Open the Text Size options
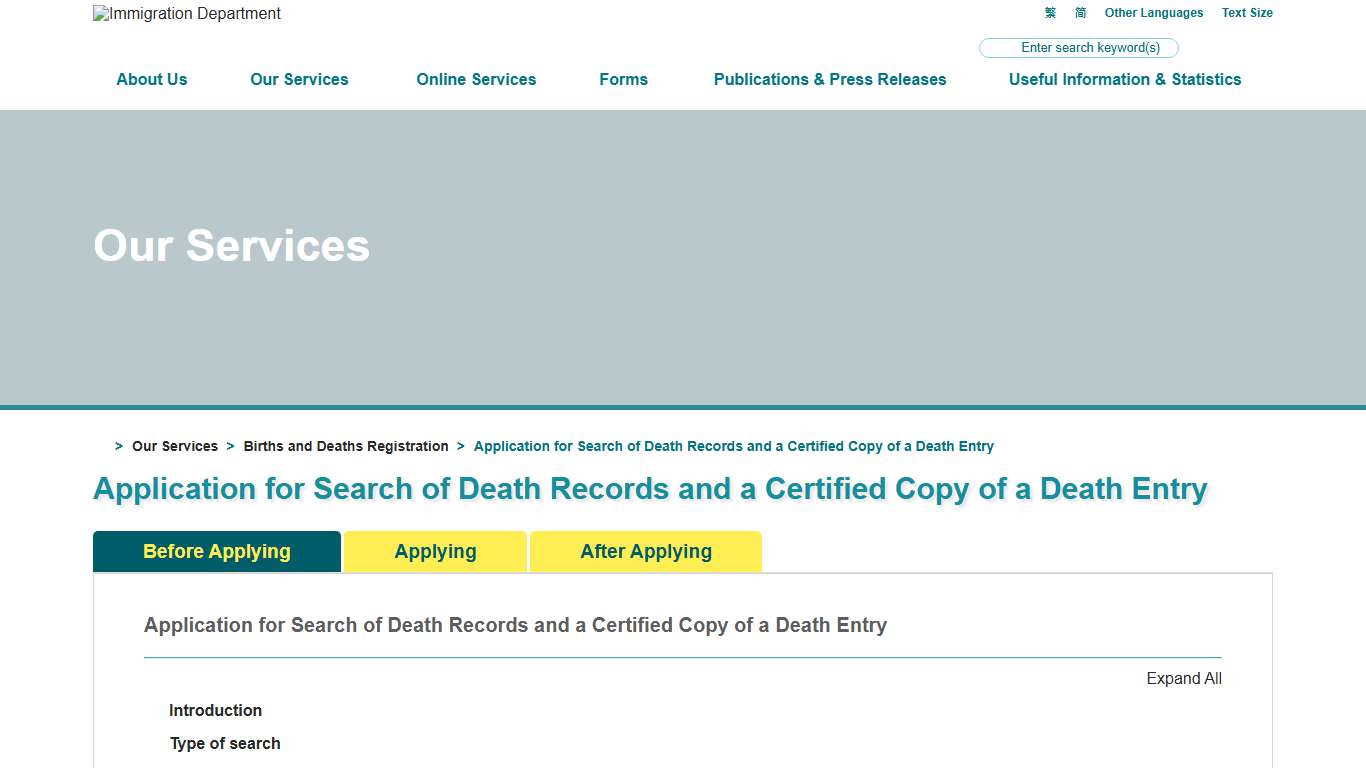The height and width of the screenshot is (768, 1366). pyautogui.click(x=1246, y=12)
